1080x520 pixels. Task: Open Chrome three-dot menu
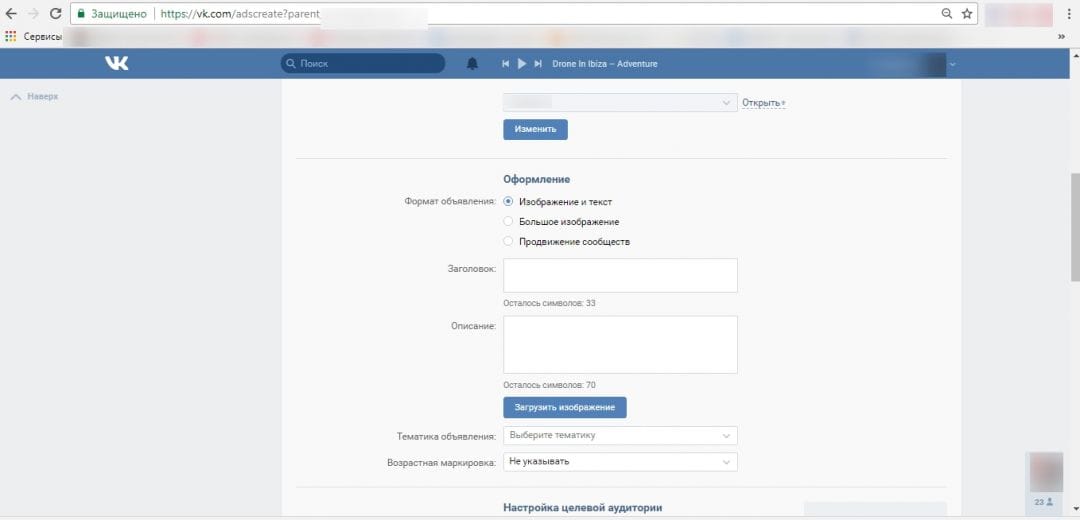pos(1068,13)
